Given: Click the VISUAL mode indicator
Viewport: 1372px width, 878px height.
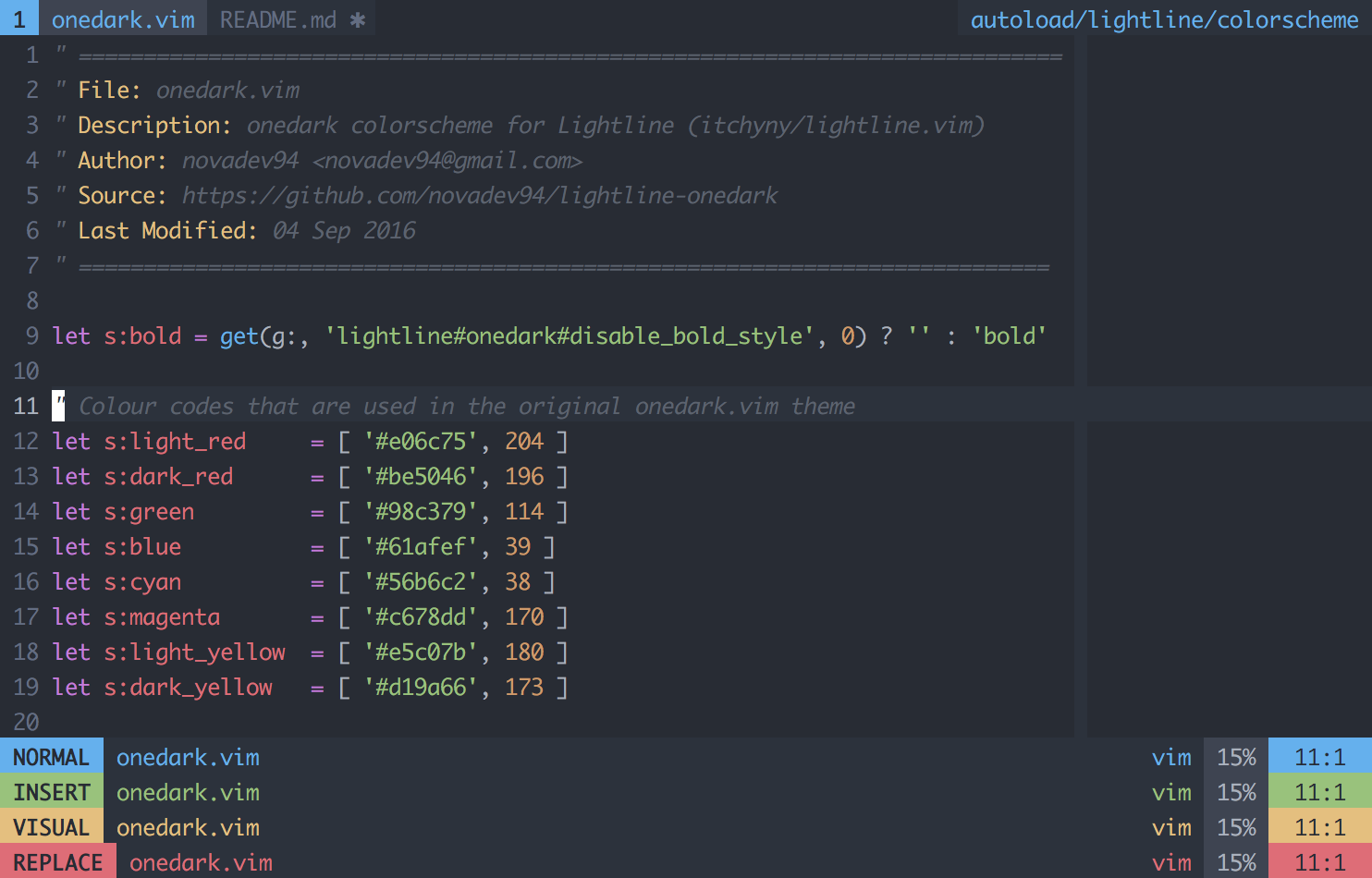Looking at the screenshot, I should [52, 827].
